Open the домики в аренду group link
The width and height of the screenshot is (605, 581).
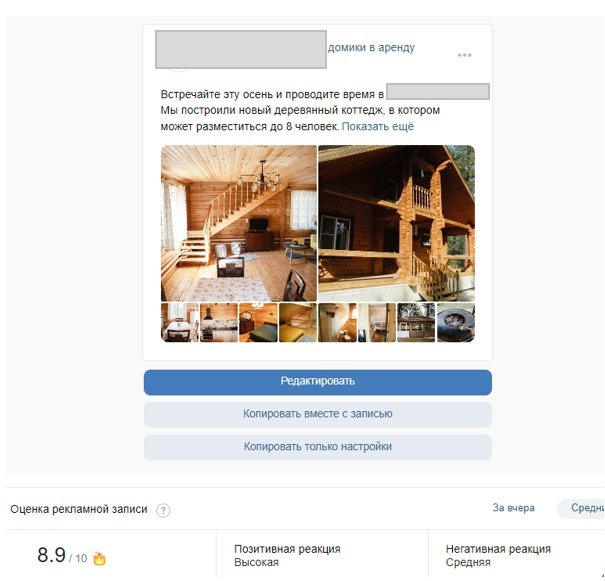tap(371, 47)
